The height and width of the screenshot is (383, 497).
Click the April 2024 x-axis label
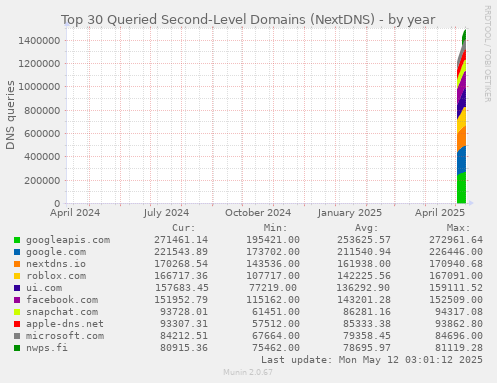pyautogui.click(x=75, y=213)
